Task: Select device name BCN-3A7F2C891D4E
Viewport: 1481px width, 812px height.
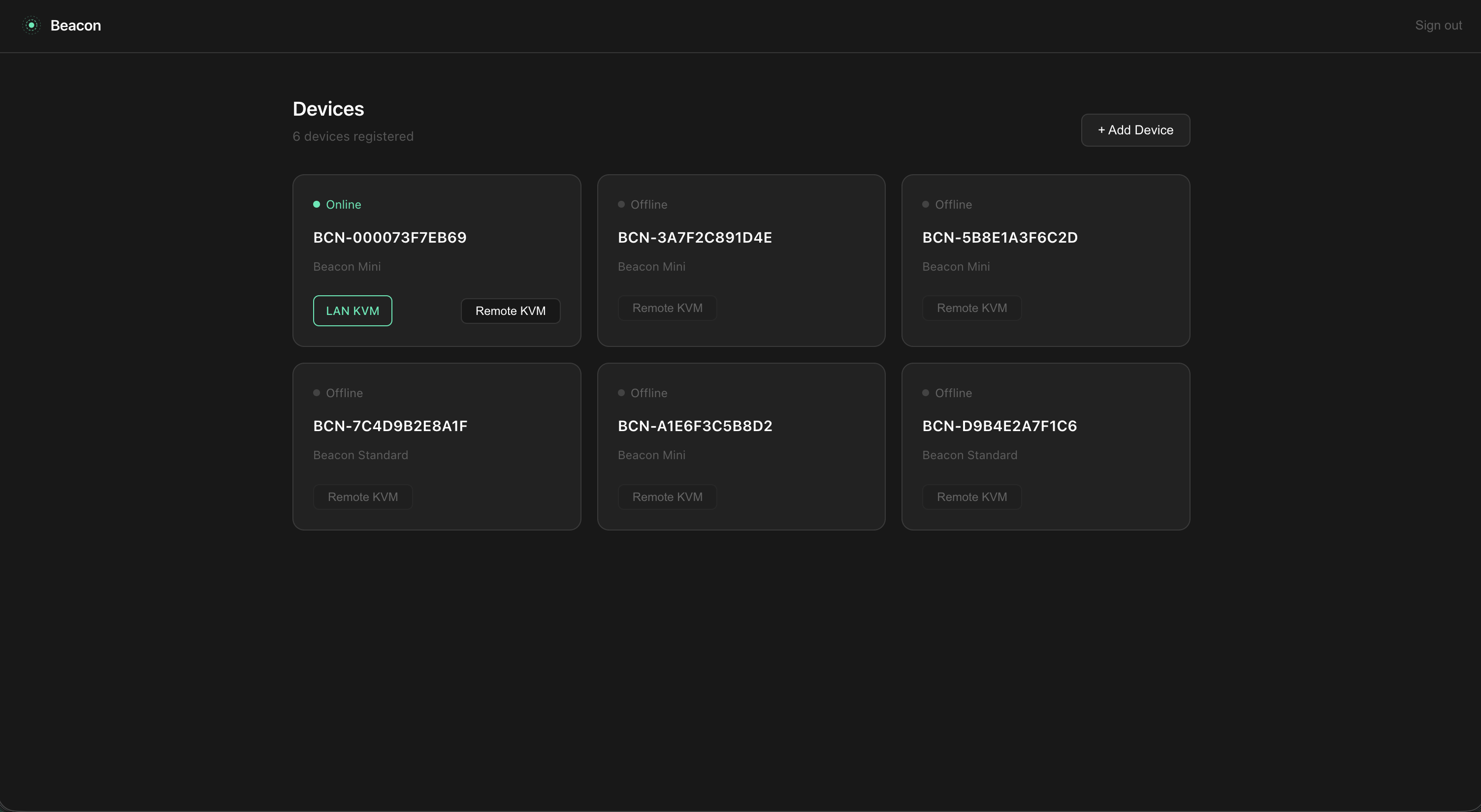Action: (x=695, y=237)
